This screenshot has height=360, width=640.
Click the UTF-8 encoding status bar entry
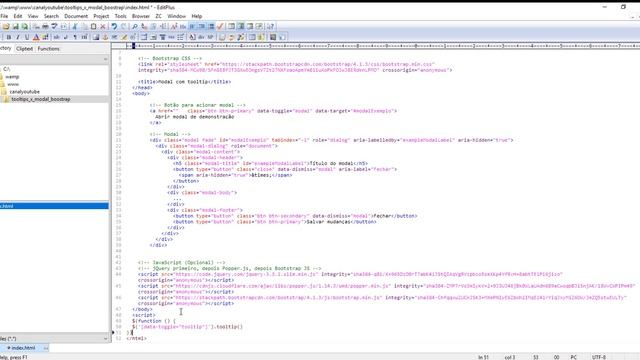click(599, 357)
